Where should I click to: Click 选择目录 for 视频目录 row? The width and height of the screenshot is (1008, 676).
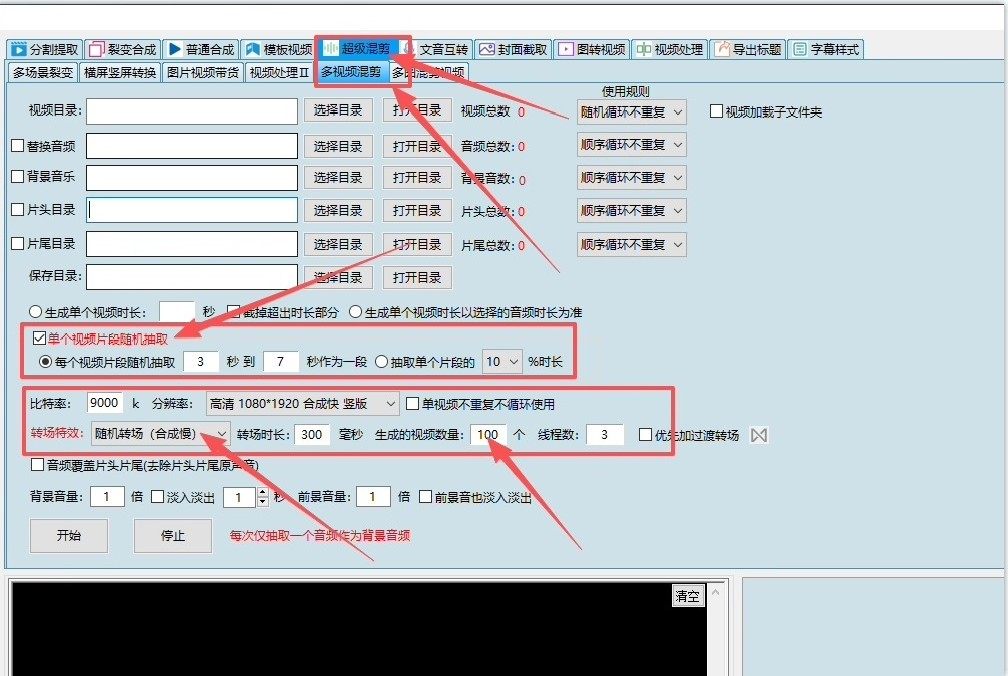pyautogui.click(x=338, y=111)
